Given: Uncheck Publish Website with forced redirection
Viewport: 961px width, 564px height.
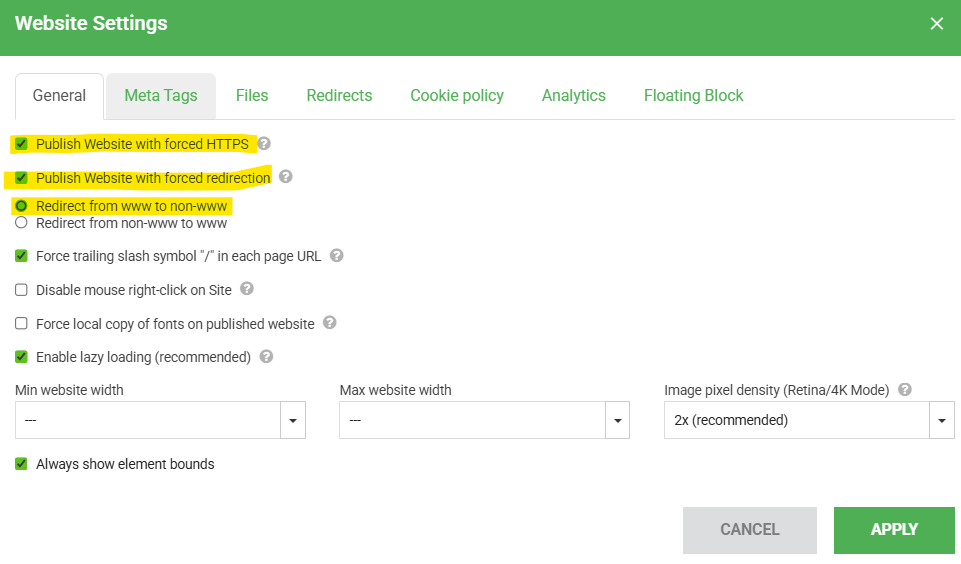Looking at the screenshot, I should tap(21, 178).
